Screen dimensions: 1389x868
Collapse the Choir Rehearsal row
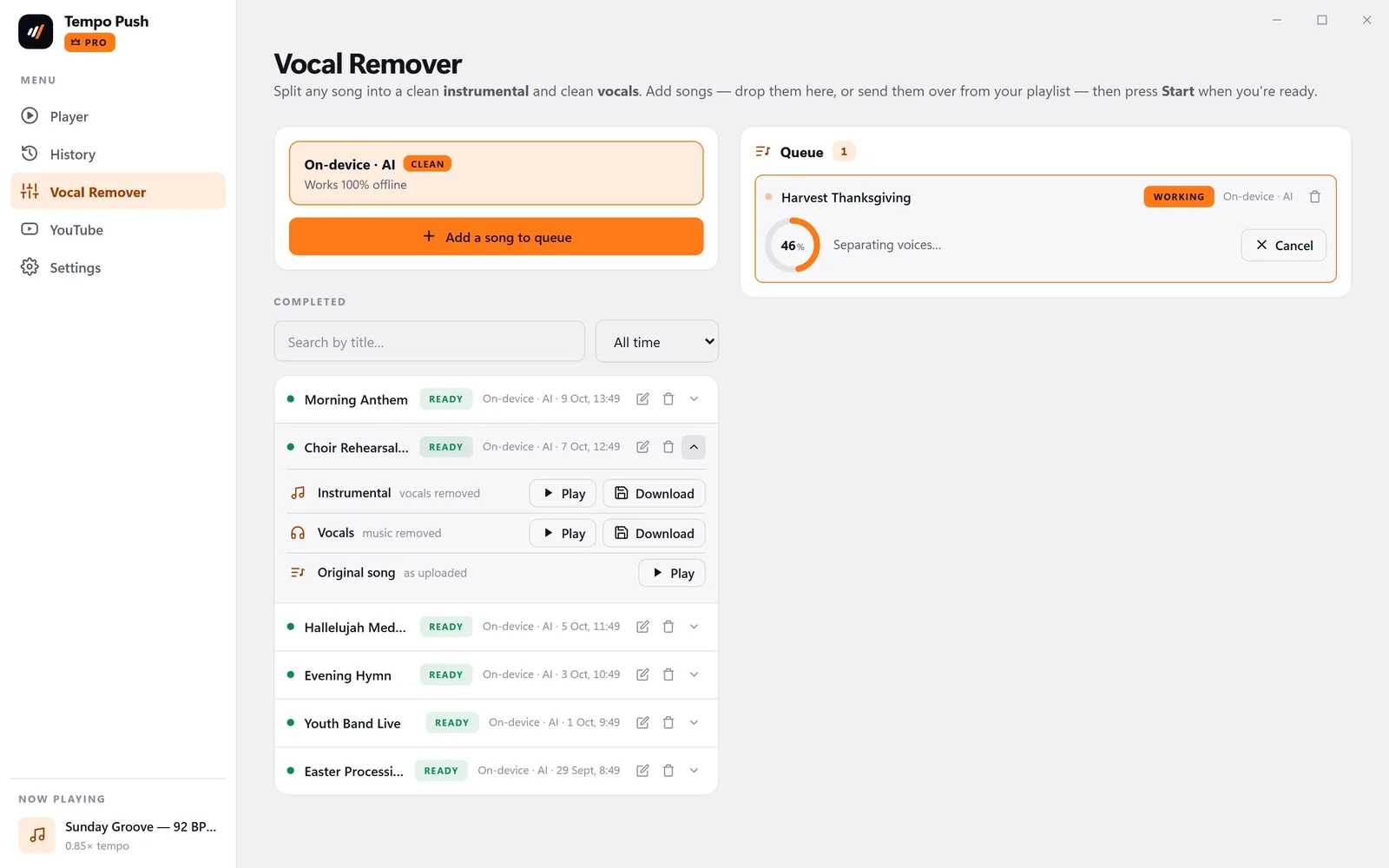click(694, 447)
